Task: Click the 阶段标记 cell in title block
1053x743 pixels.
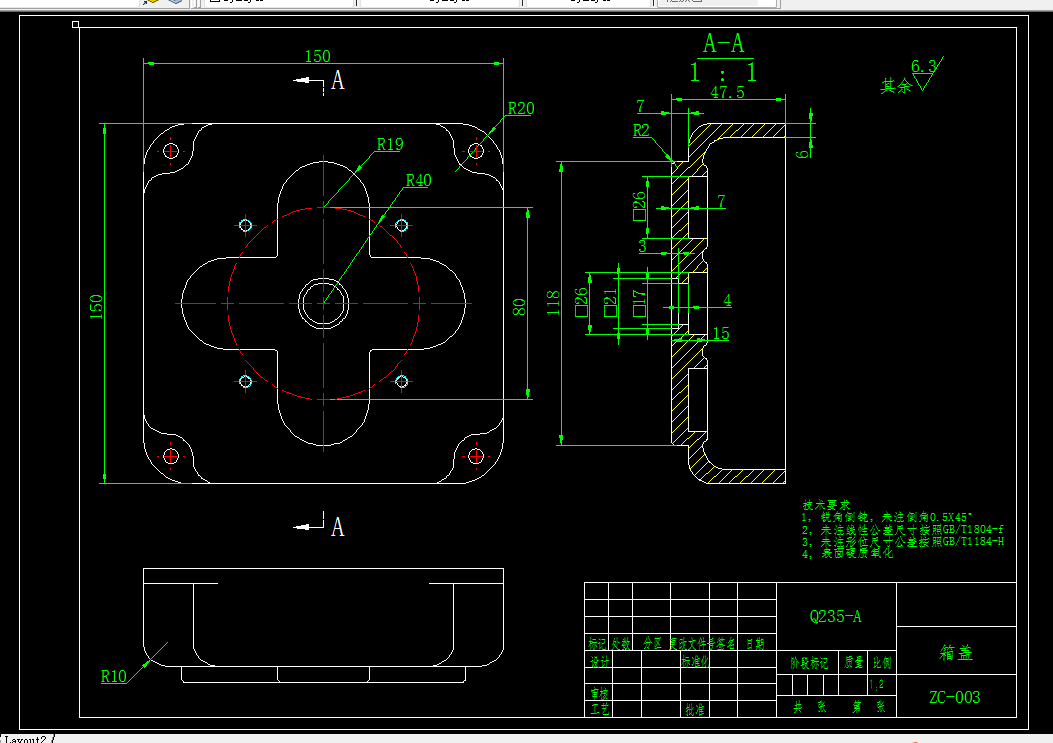Action: pos(809,663)
